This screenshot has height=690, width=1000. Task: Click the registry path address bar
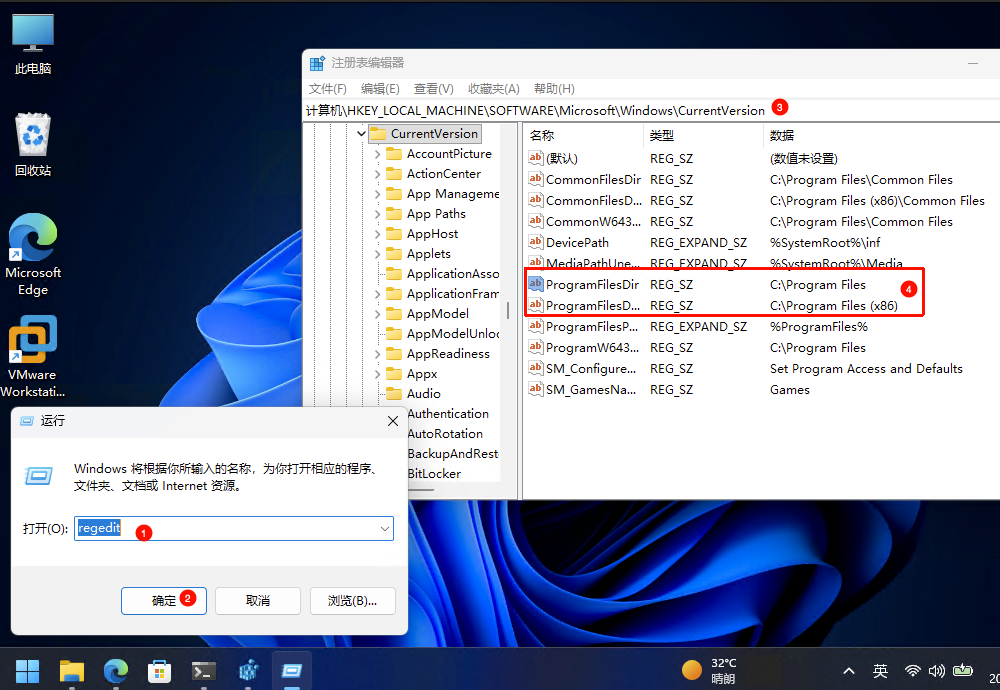651,110
